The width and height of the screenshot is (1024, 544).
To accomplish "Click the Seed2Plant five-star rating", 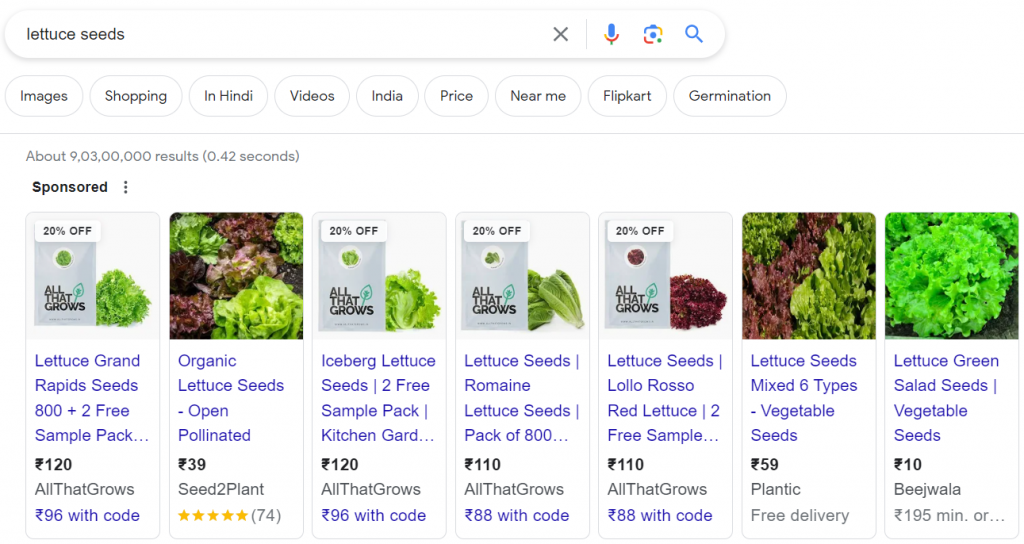I will (x=211, y=516).
